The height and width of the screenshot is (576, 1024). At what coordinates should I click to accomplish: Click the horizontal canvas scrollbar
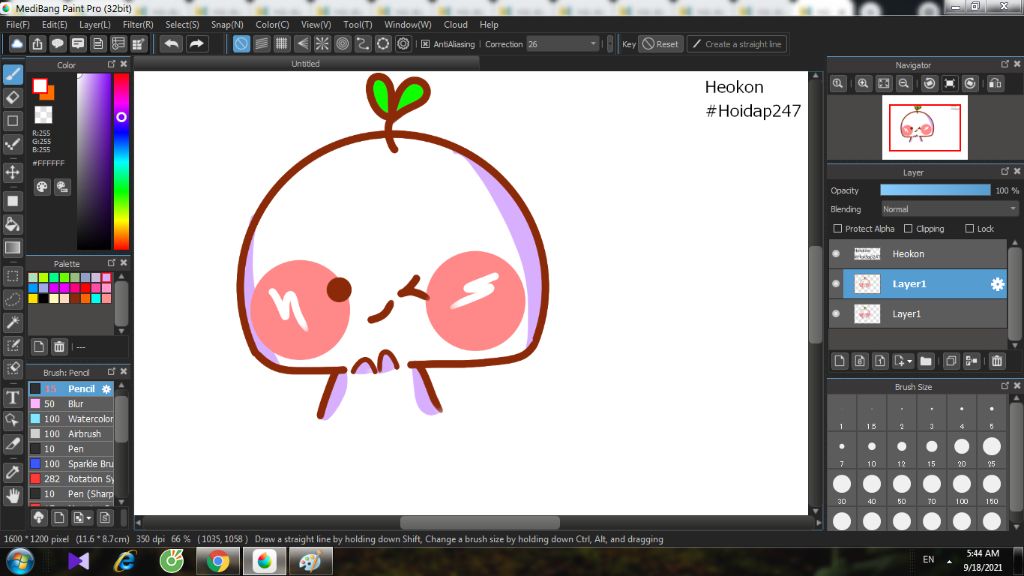[x=479, y=522]
